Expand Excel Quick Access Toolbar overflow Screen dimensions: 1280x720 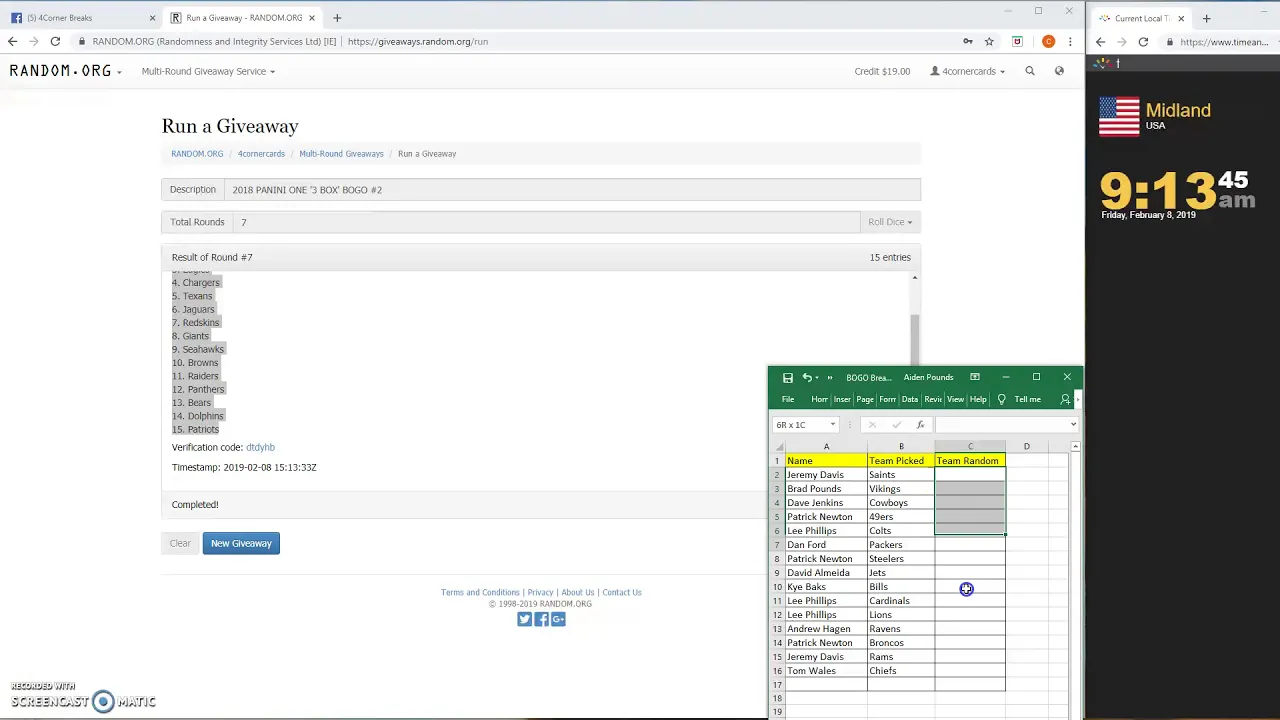point(829,378)
